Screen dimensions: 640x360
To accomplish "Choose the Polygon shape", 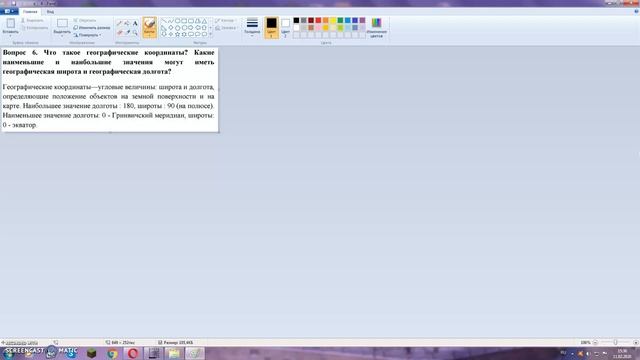I will [x=198, y=21].
